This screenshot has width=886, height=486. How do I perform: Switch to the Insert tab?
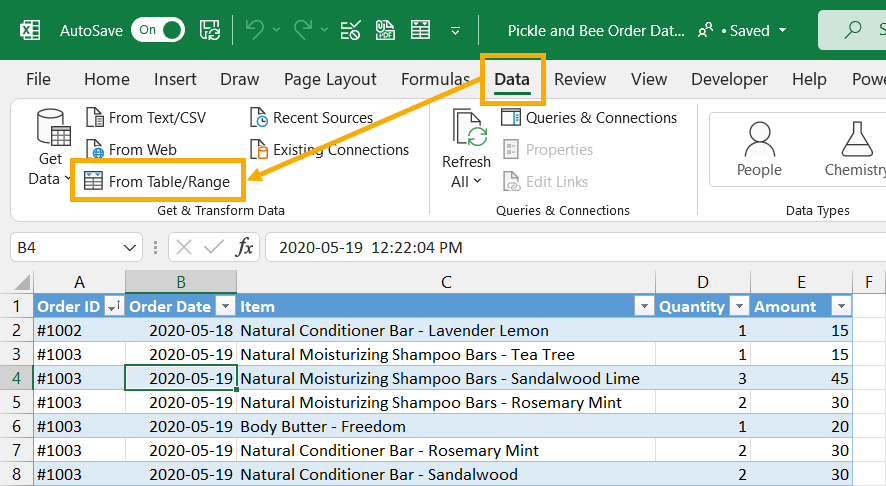(175, 79)
